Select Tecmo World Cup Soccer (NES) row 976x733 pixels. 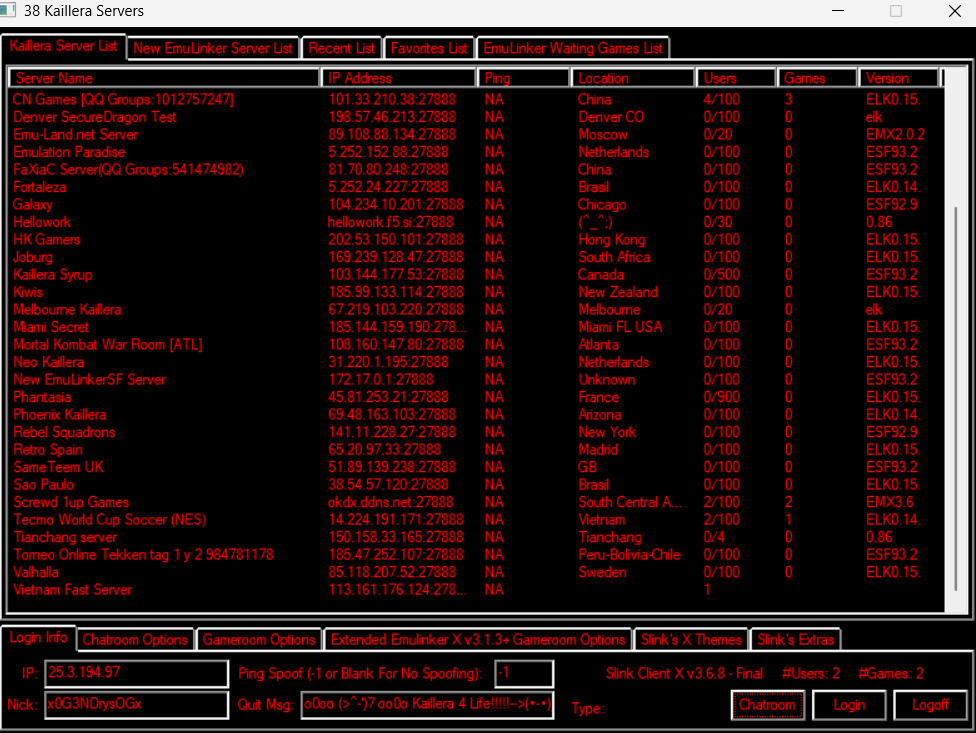(x=476, y=520)
